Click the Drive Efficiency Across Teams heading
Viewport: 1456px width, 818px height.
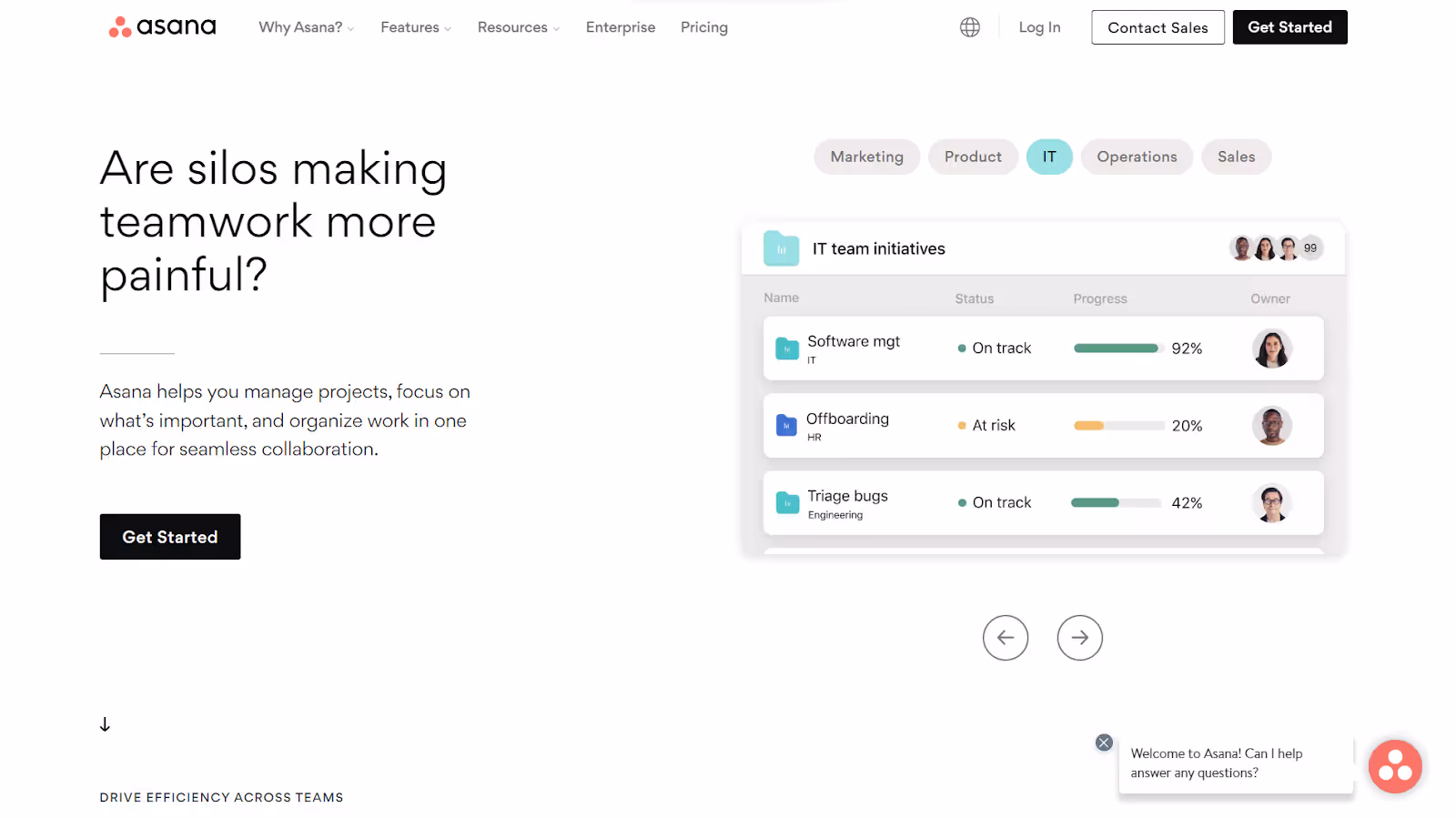coord(221,797)
